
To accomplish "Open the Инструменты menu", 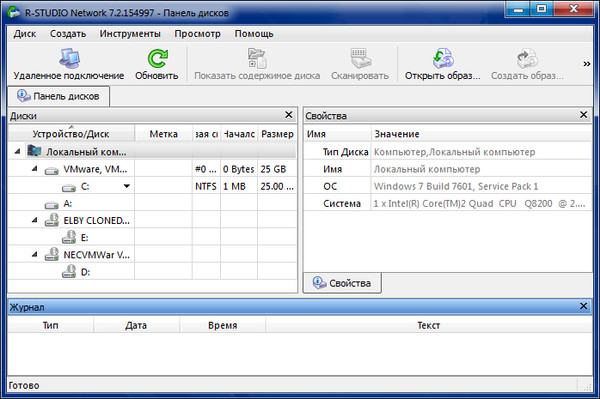I will 130,34.
